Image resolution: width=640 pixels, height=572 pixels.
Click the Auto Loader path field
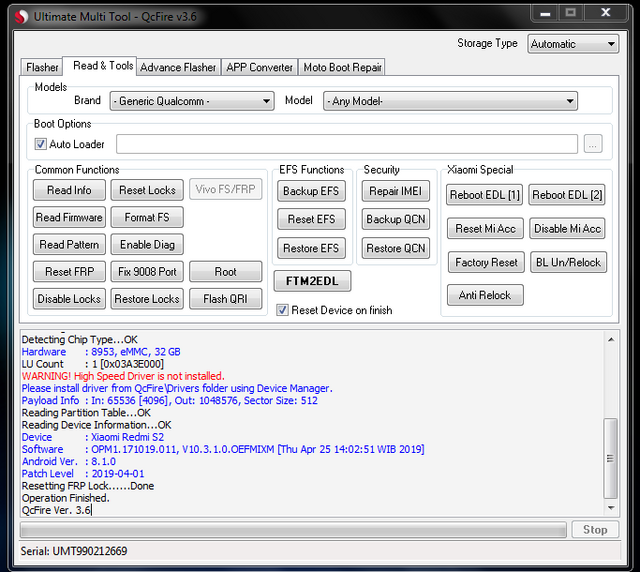pyautogui.click(x=347, y=144)
